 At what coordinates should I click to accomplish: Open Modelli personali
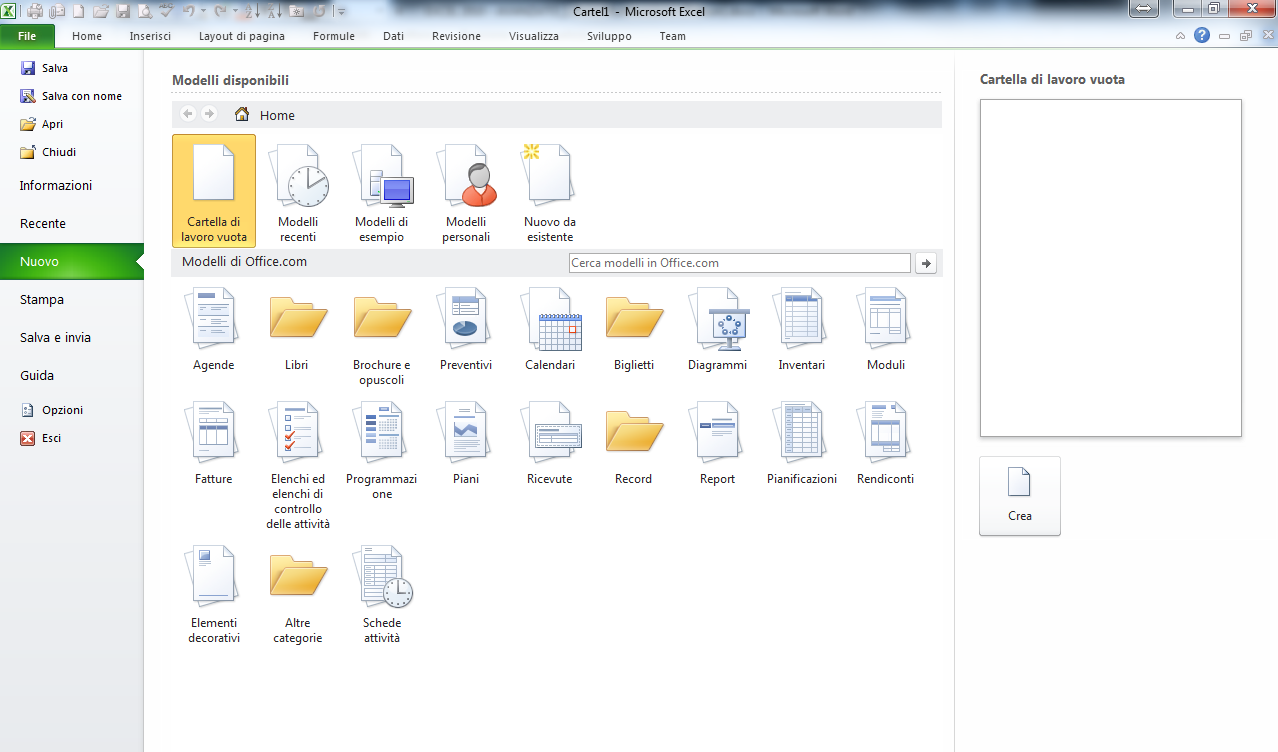pyautogui.click(x=466, y=191)
